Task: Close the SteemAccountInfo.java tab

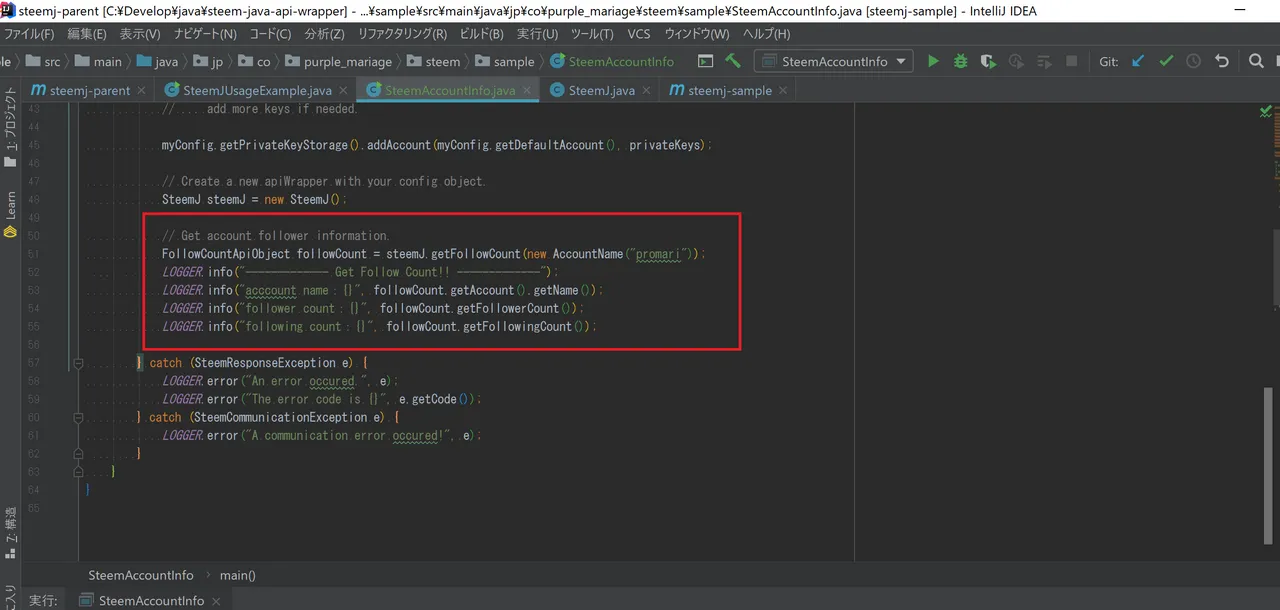Action: pyautogui.click(x=527, y=90)
